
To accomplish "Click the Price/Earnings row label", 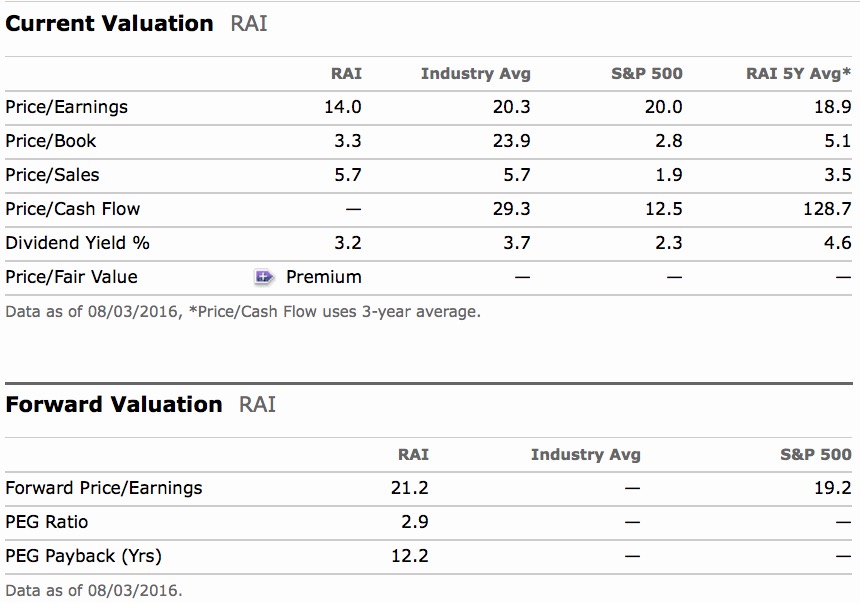I will click(x=66, y=107).
